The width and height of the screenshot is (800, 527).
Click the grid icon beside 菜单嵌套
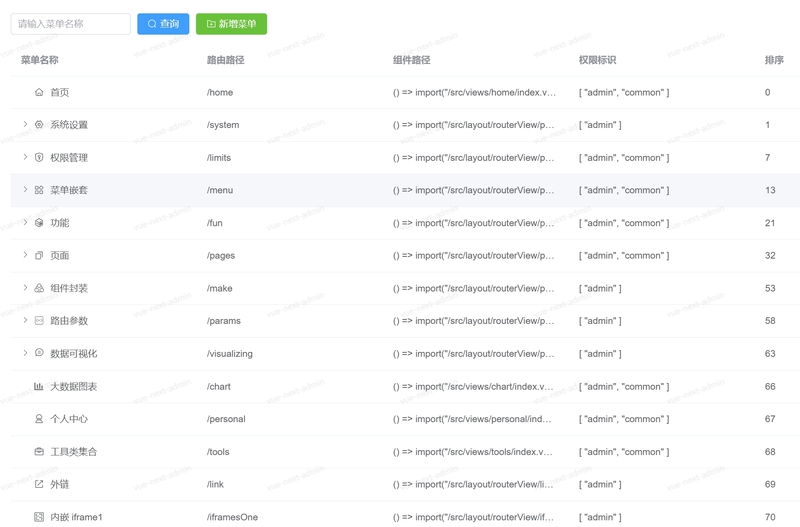coord(39,190)
